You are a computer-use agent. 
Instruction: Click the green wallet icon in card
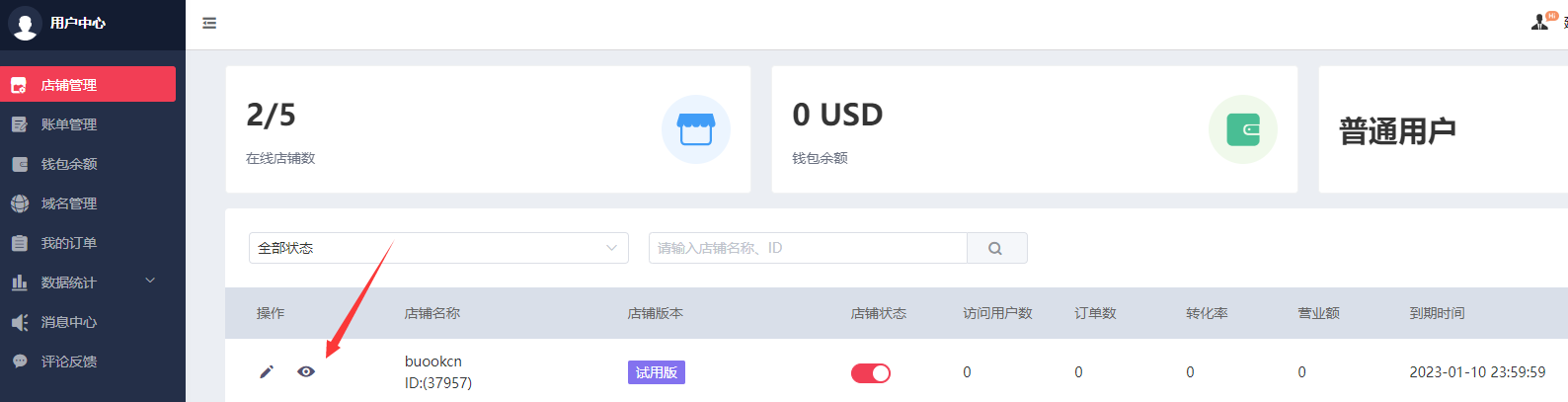click(x=1242, y=129)
